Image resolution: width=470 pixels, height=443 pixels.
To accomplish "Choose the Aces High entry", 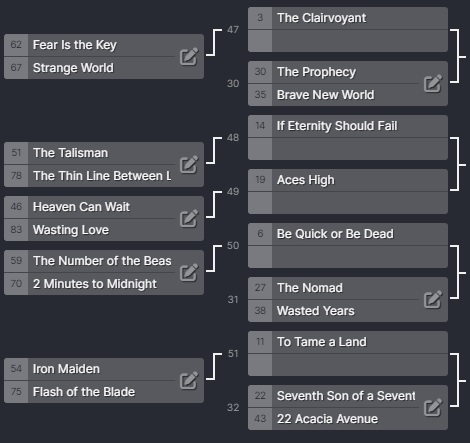I will tap(348, 180).
